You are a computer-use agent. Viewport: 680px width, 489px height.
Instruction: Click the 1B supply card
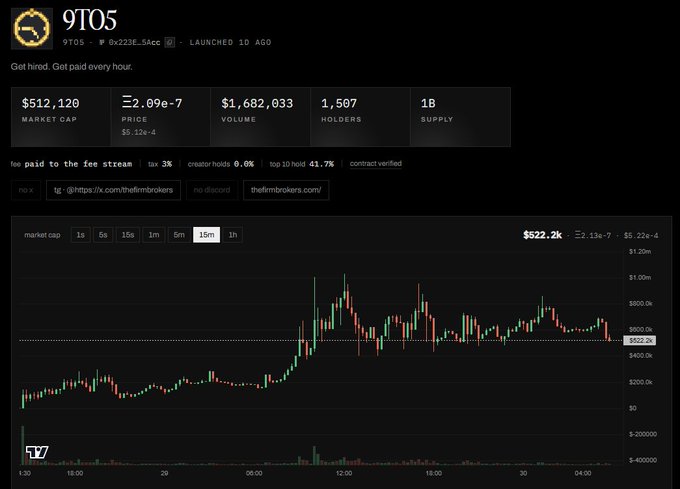pos(460,117)
